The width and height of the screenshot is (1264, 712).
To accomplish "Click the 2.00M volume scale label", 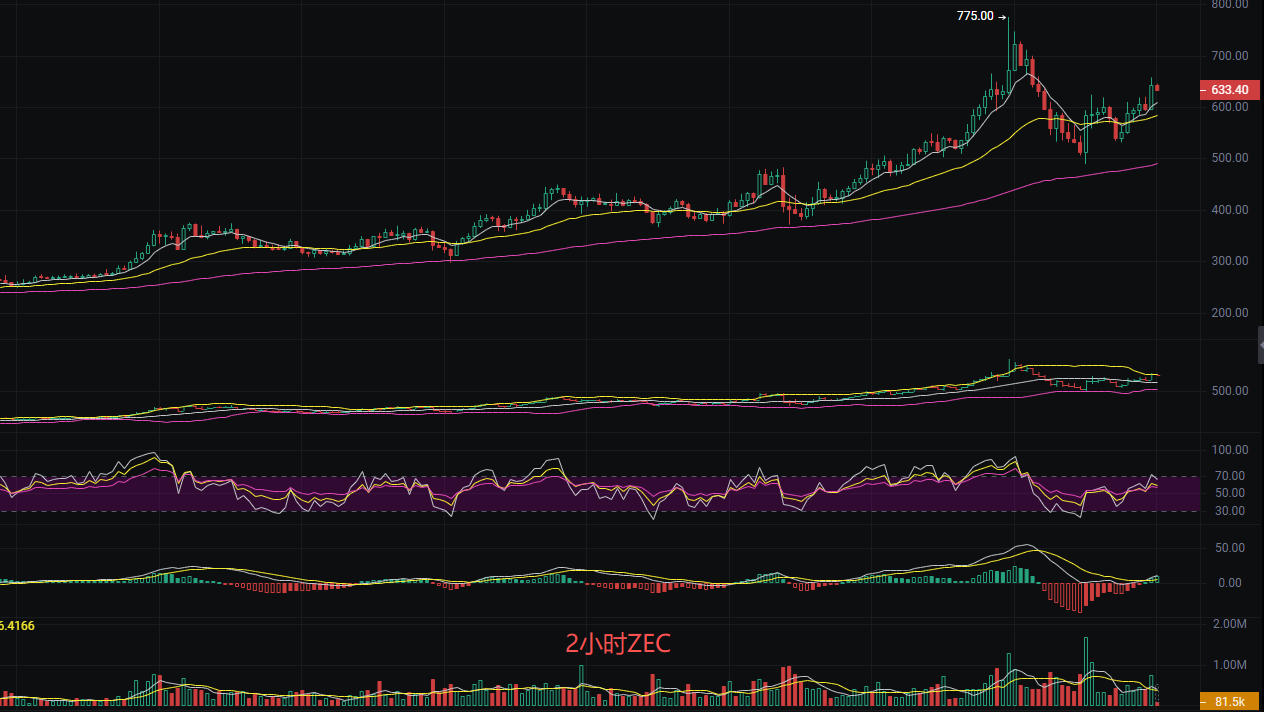I will 1228,624.
